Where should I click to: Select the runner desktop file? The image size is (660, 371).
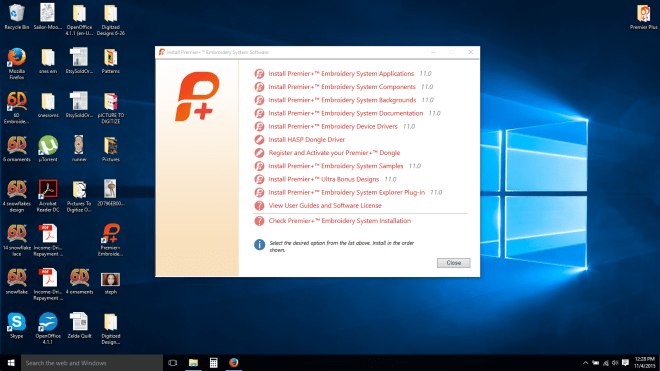pos(79,148)
